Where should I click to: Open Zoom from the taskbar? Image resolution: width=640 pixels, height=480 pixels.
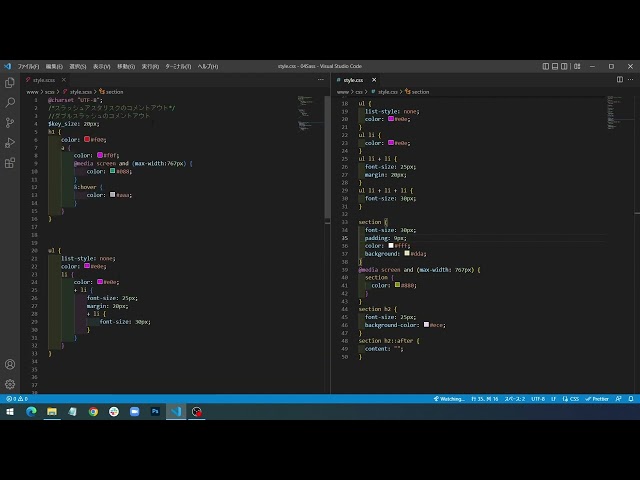click(134, 411)
